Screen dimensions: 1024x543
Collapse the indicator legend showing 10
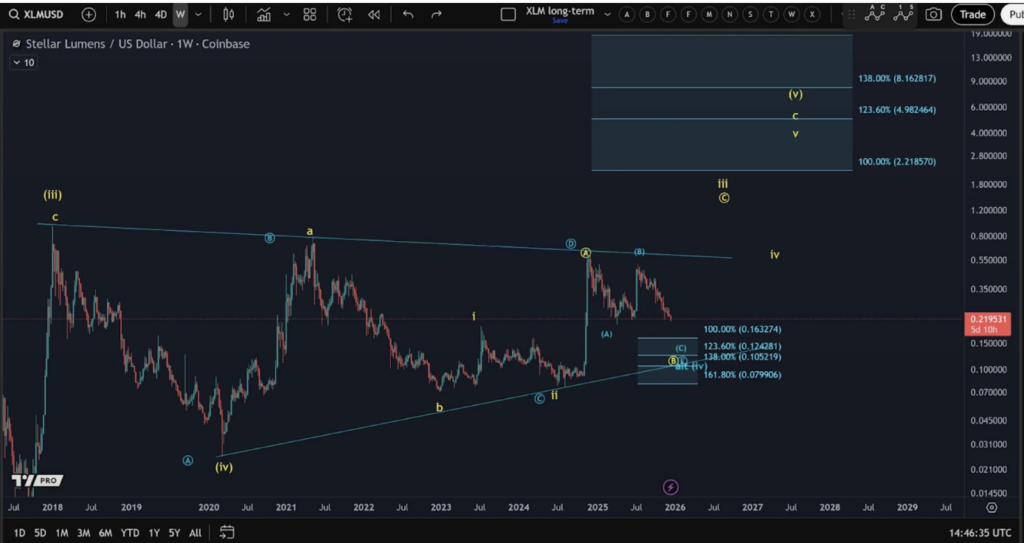click(x=23, y=63)
